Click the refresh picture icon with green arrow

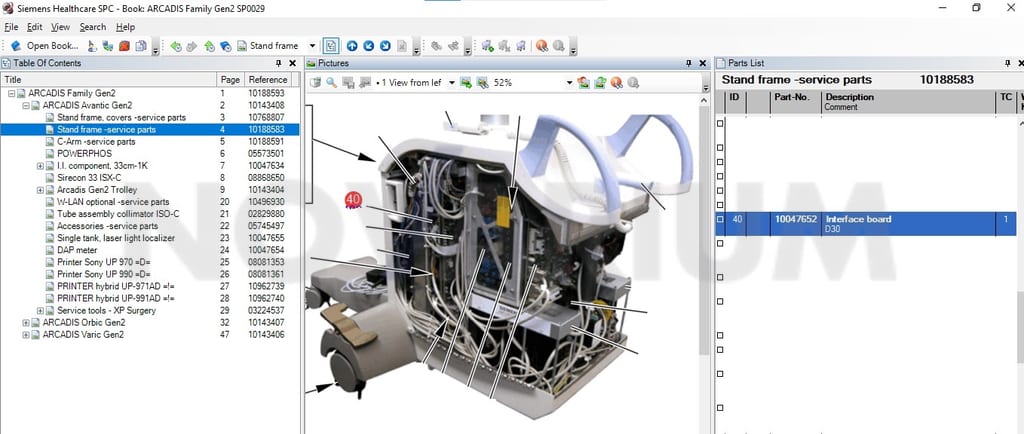600,83
